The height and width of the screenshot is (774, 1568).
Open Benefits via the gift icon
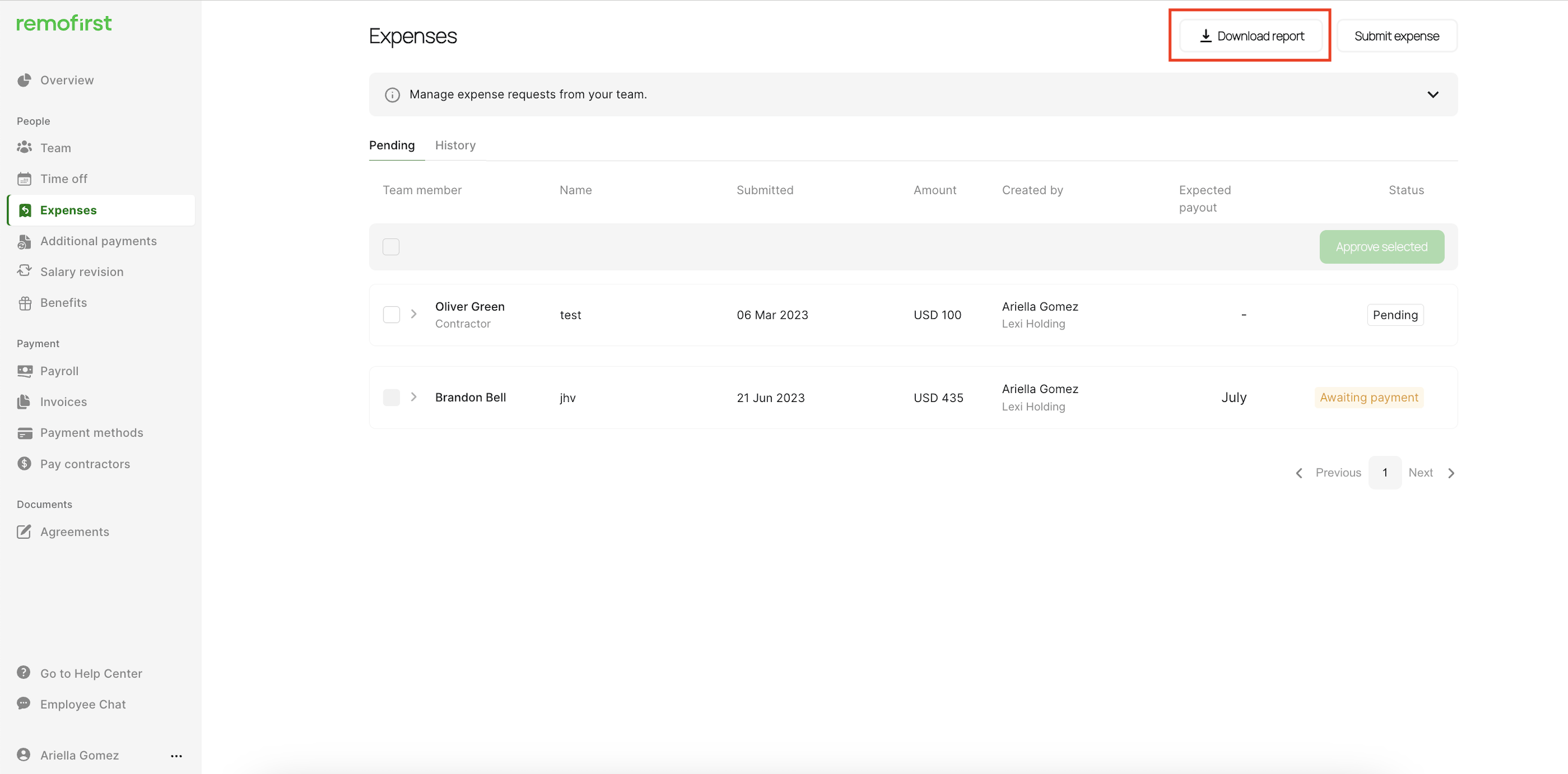(x=25, y=303)
